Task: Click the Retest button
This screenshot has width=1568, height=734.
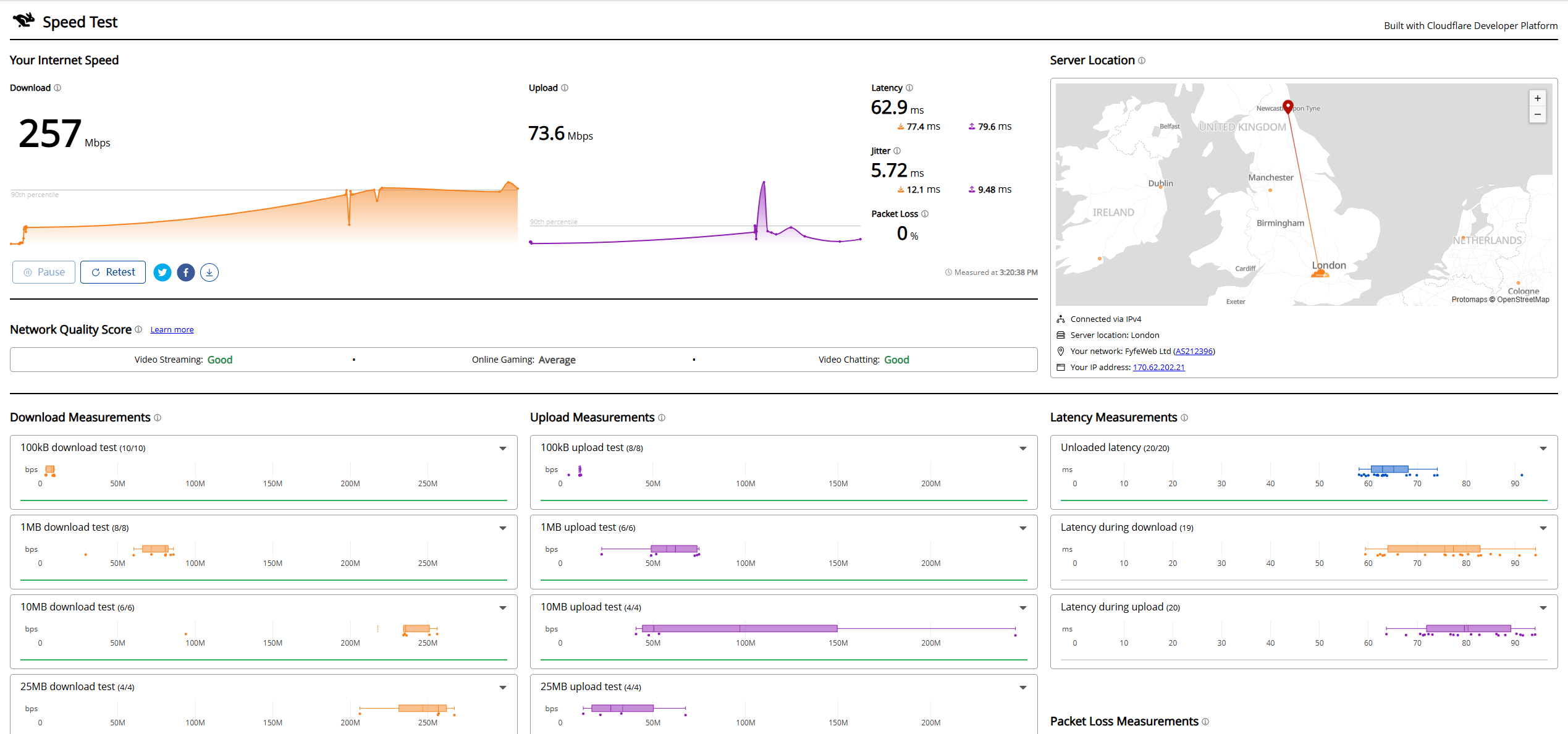Action: point(113,272)
